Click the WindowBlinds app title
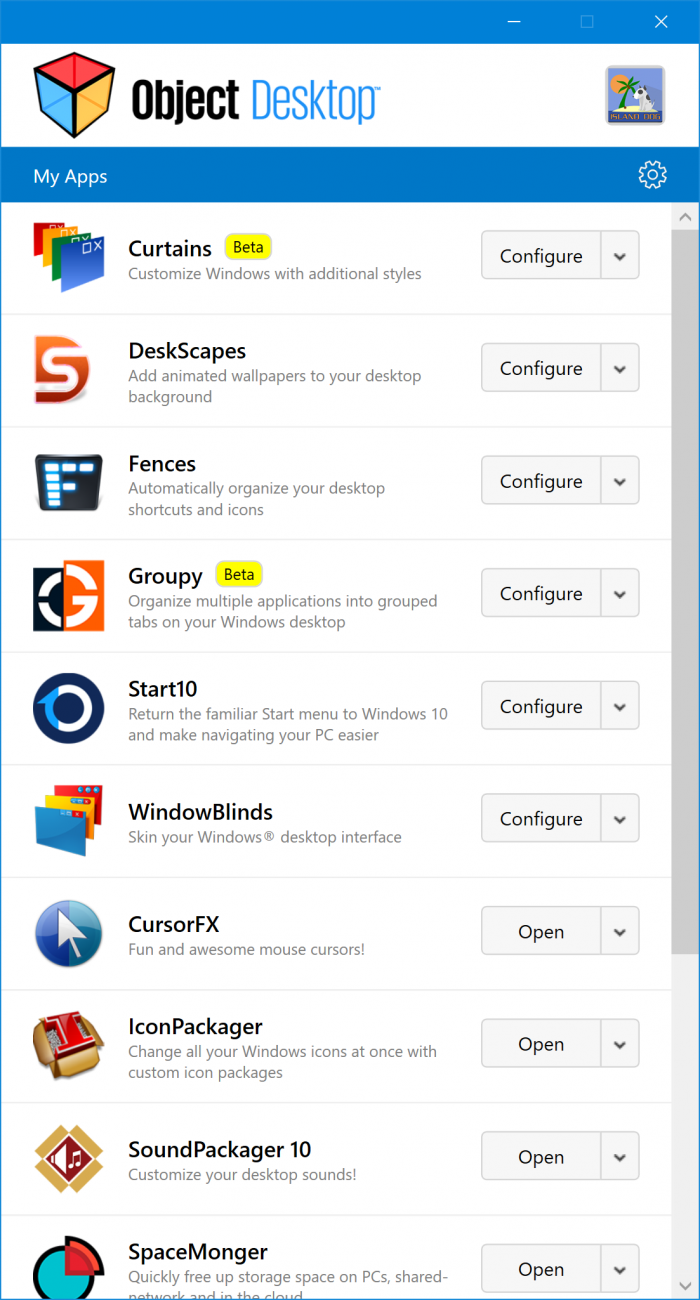 tap(200, 812)
